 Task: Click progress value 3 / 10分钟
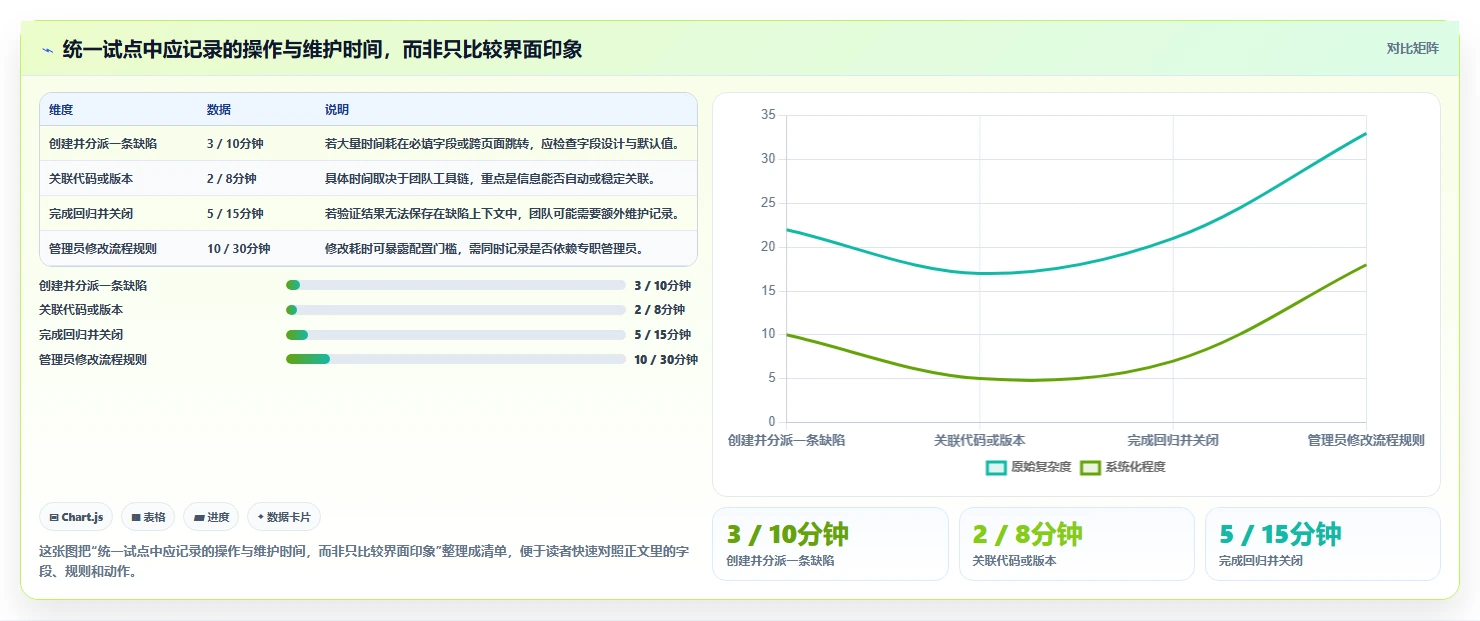point(662,286)
